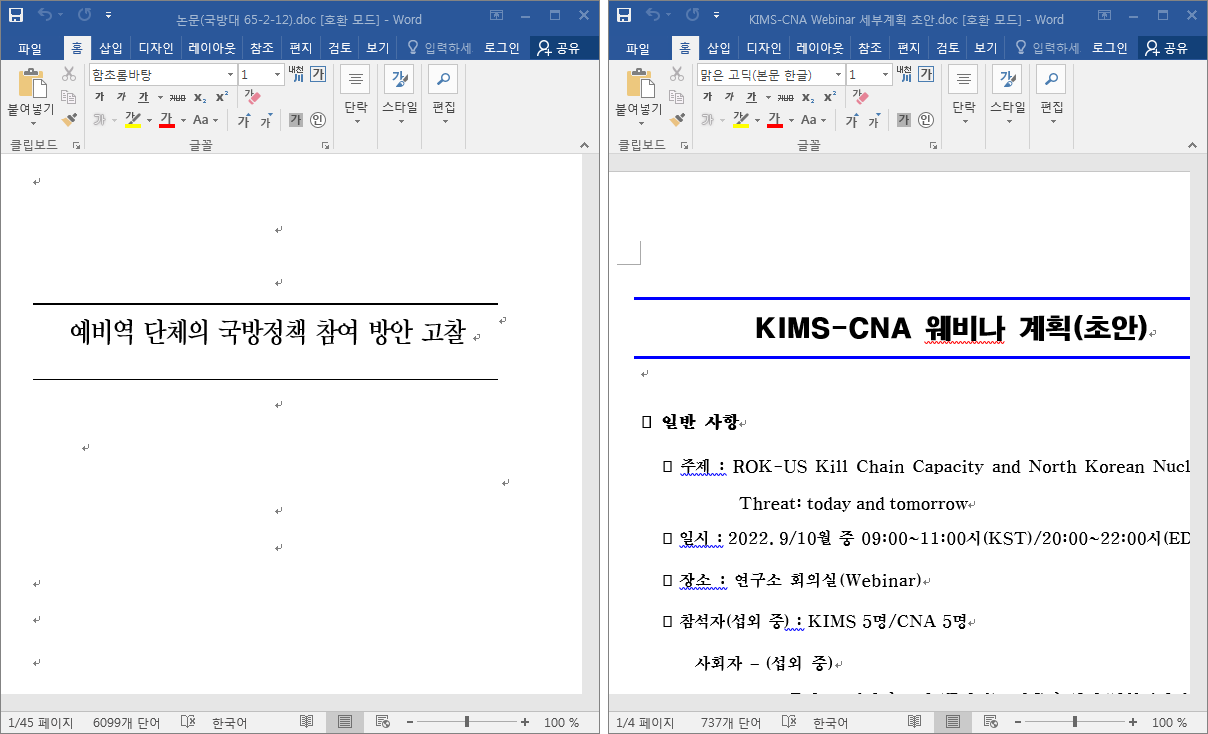Click zoom out minus in KIMS-CNA status bar
1208x734 pixels.
[1018, 722]
